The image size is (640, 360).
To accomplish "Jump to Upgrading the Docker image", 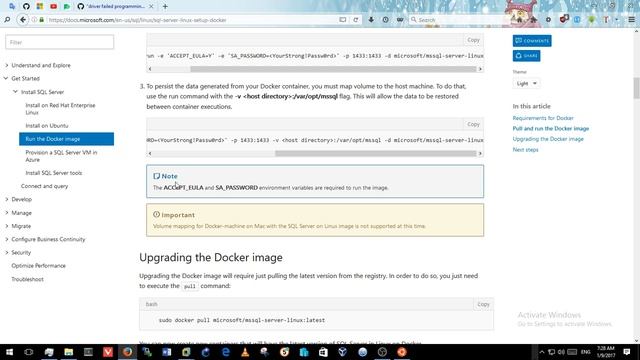I will click(548, 139).
